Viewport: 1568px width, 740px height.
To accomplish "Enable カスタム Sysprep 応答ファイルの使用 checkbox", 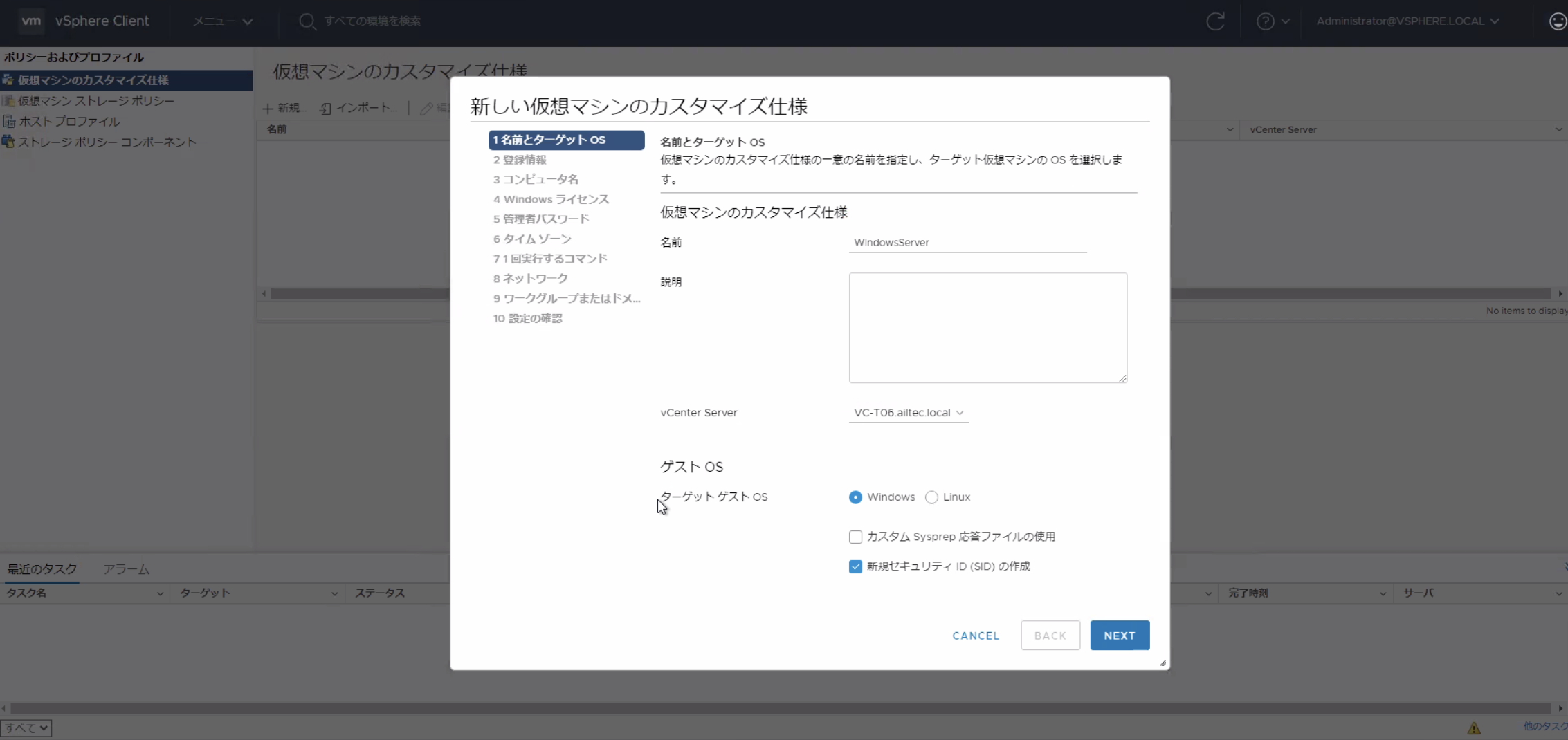I will (x=855, y=537).
